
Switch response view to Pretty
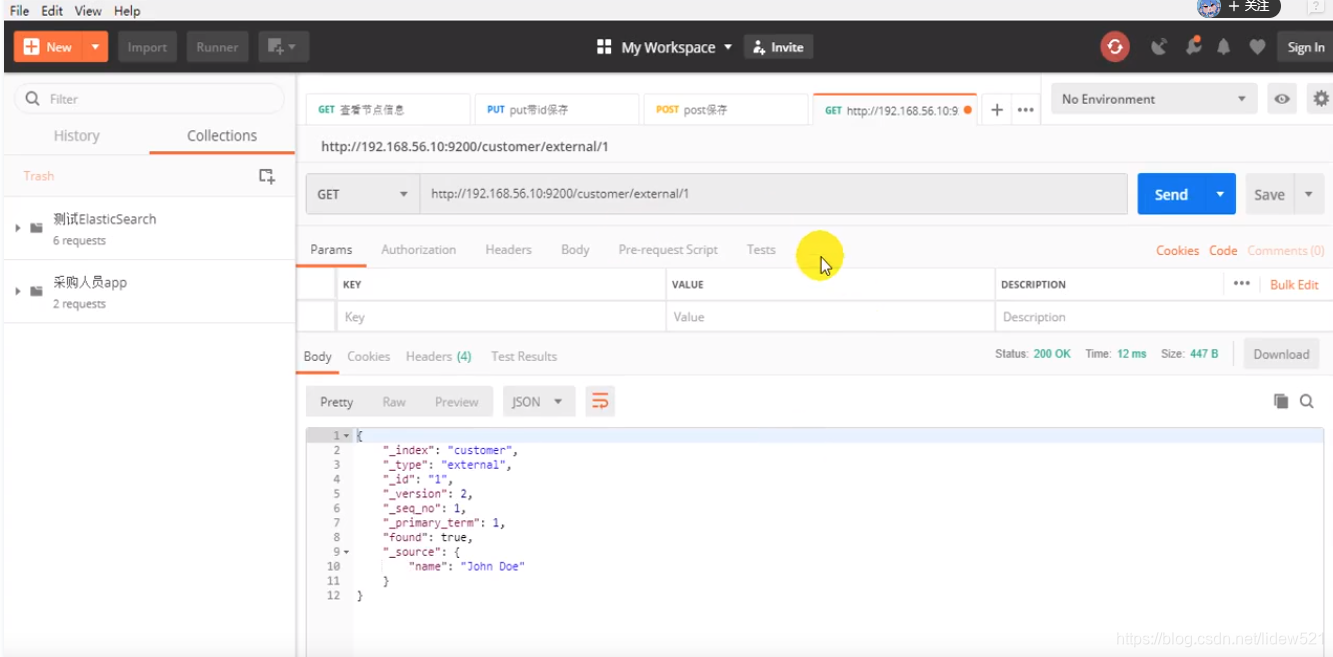336,402
